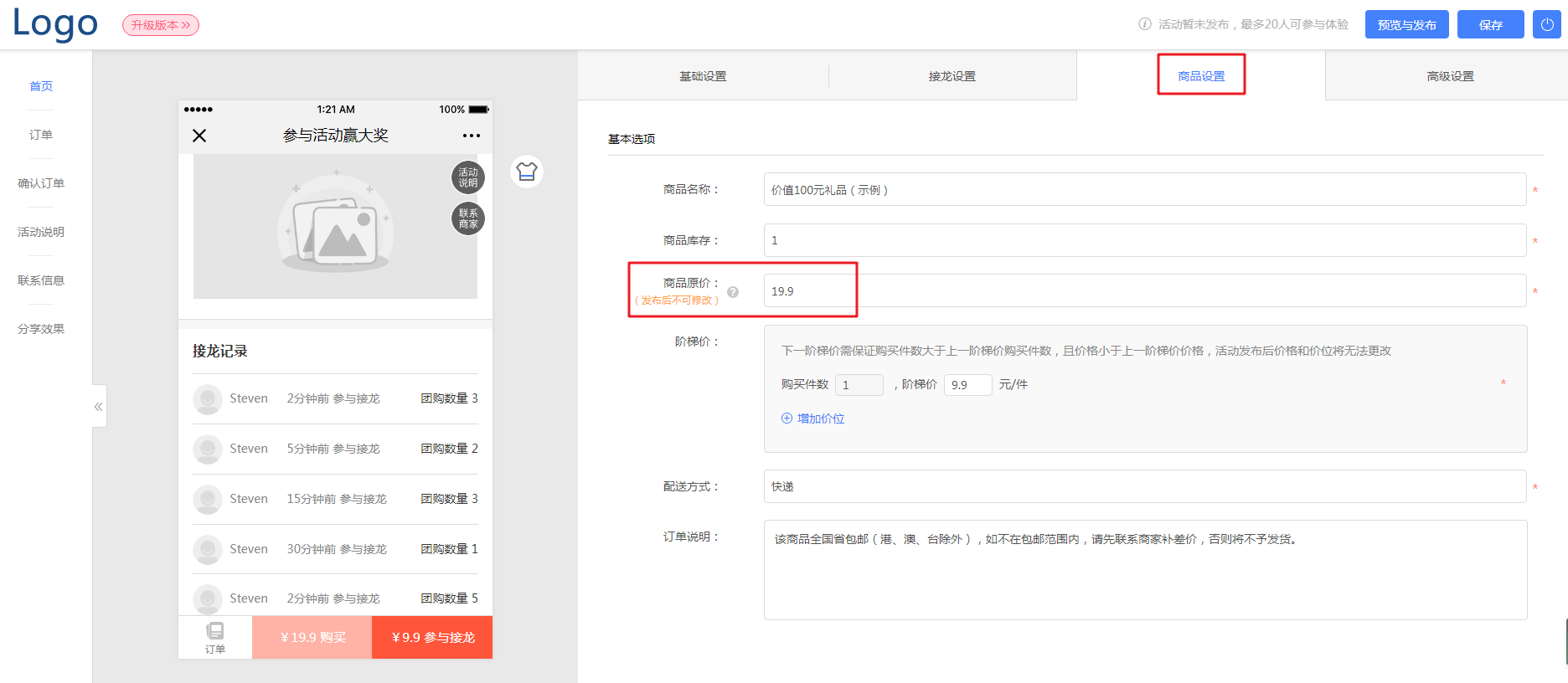Click the question mark help icon near 商品原价

733,292
